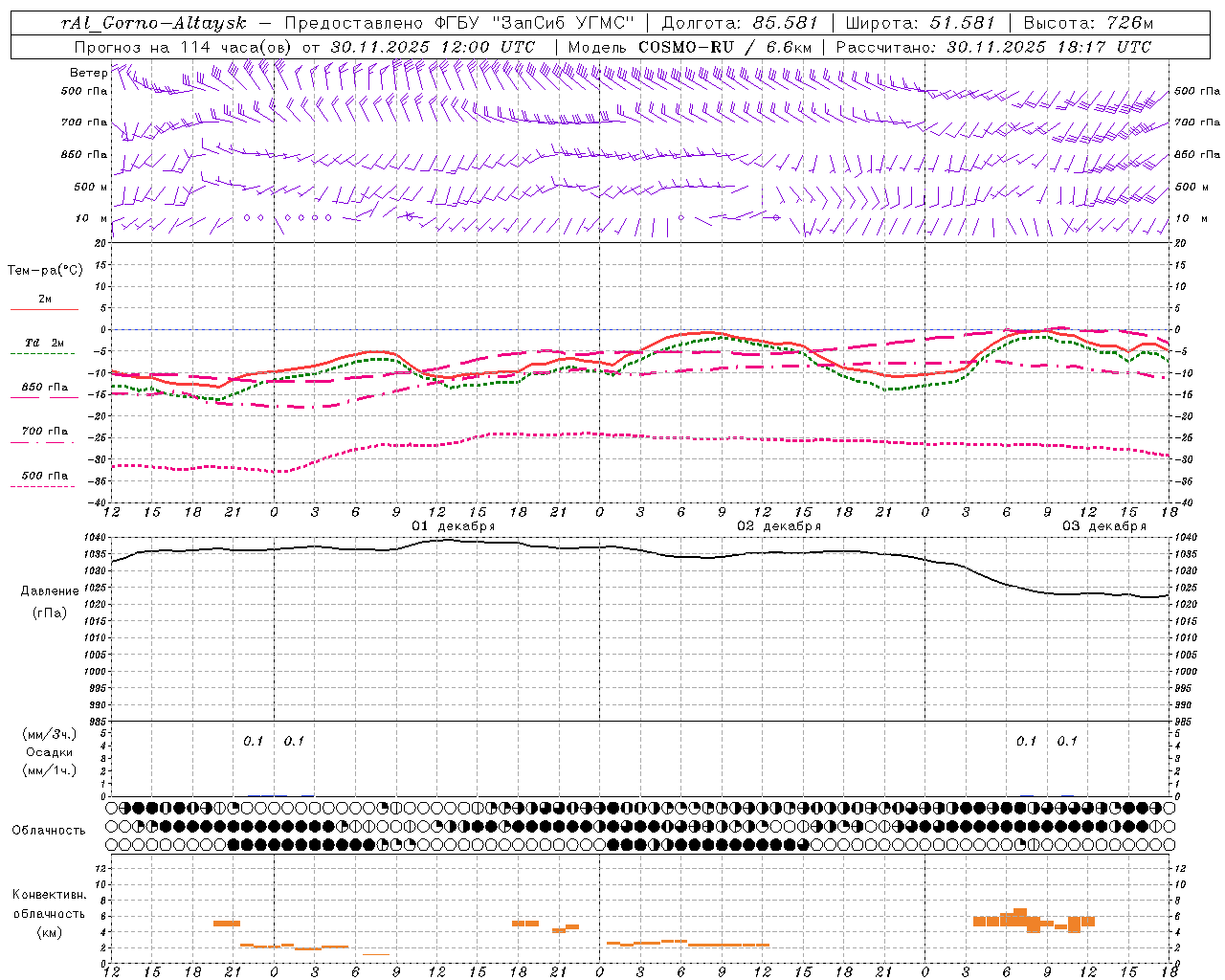Click the 01 декабря date label
Viewport: 1225px width, 980px height.
[x=454, y=526]
